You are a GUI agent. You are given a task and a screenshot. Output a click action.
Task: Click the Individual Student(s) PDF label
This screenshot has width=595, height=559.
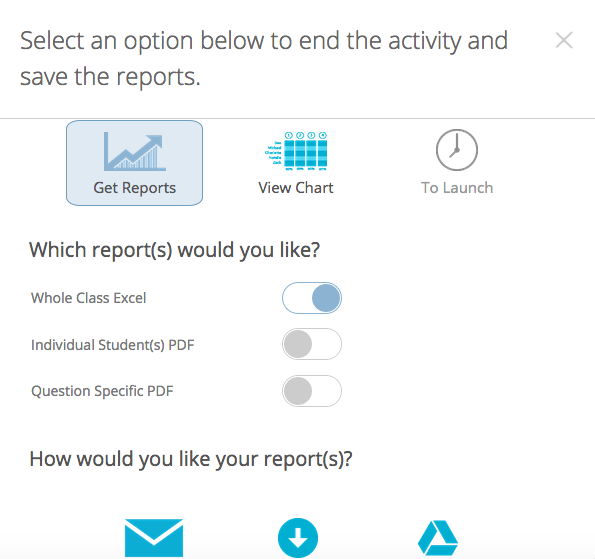tap(113, 345)
